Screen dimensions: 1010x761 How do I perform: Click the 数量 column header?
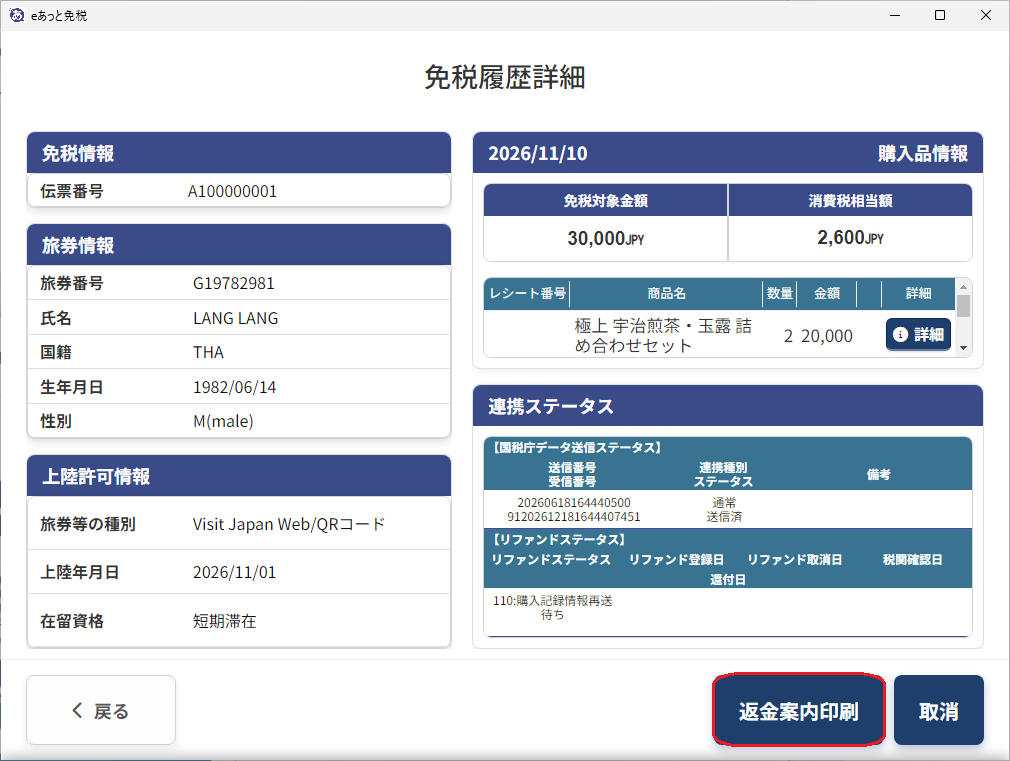coord(779,293)
